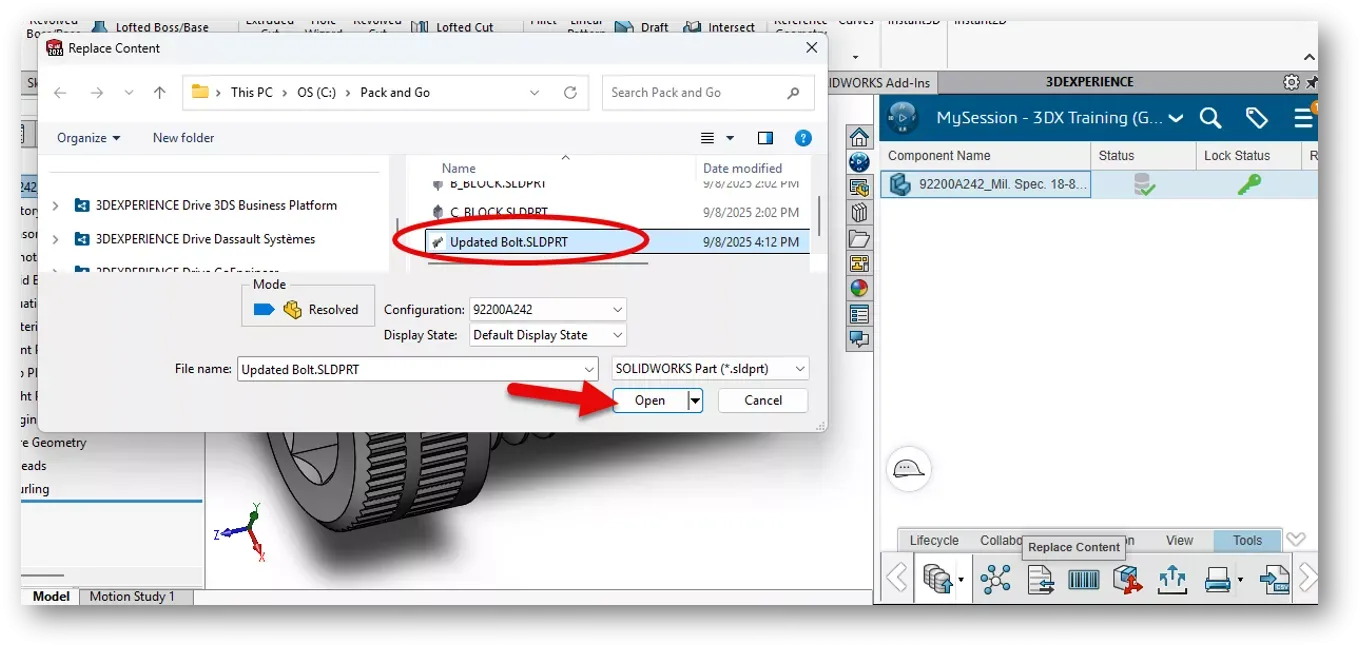The width and height of the screenshot is (1360, 647).
Task: Select the 3DEXPERIENCE compass tab in task pane
Action: click(x=859, y=162)
